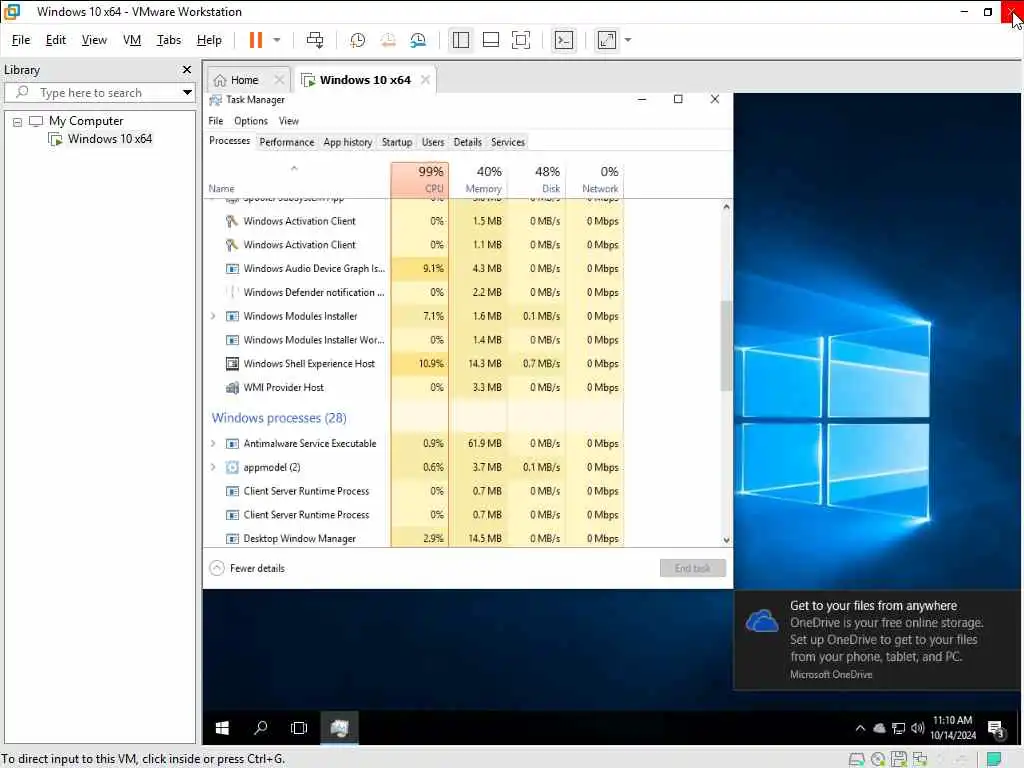Screen dimensions: 1024x768
Task: Click the Task Manager scroll up arrow
Action: coord(726,206)
